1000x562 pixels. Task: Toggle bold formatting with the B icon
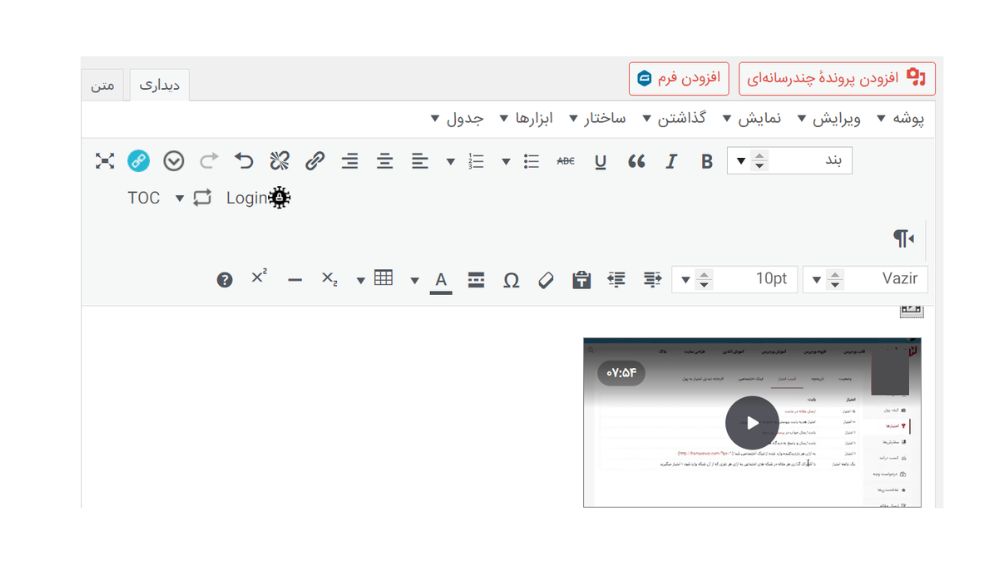pos(706,161)
